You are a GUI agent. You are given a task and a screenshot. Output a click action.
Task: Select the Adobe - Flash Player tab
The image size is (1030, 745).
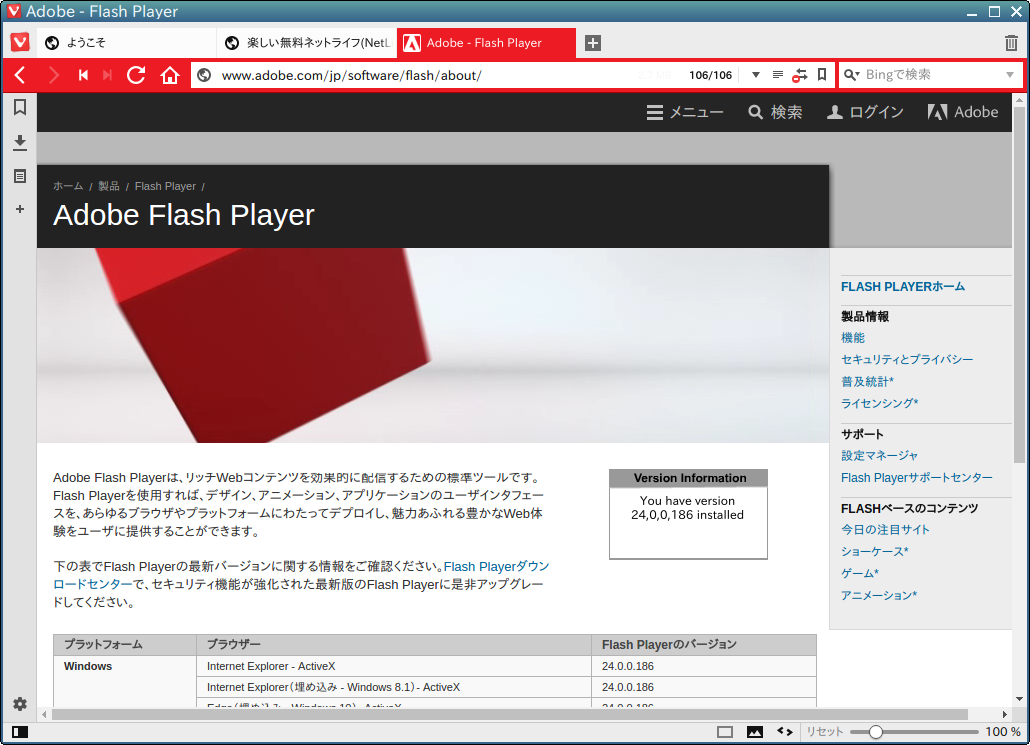(x=486, y=43)
